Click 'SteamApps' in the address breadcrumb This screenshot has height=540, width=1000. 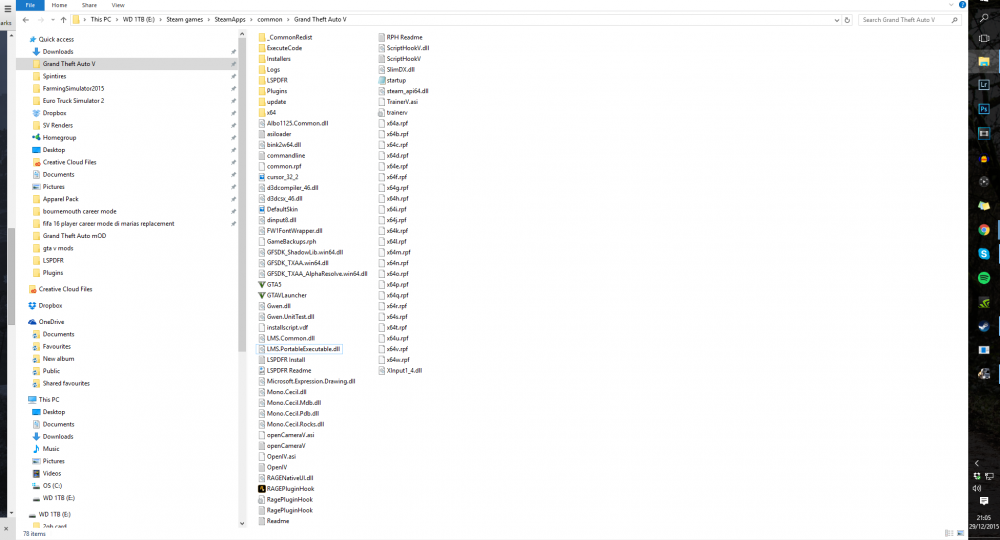coord(230,20)
